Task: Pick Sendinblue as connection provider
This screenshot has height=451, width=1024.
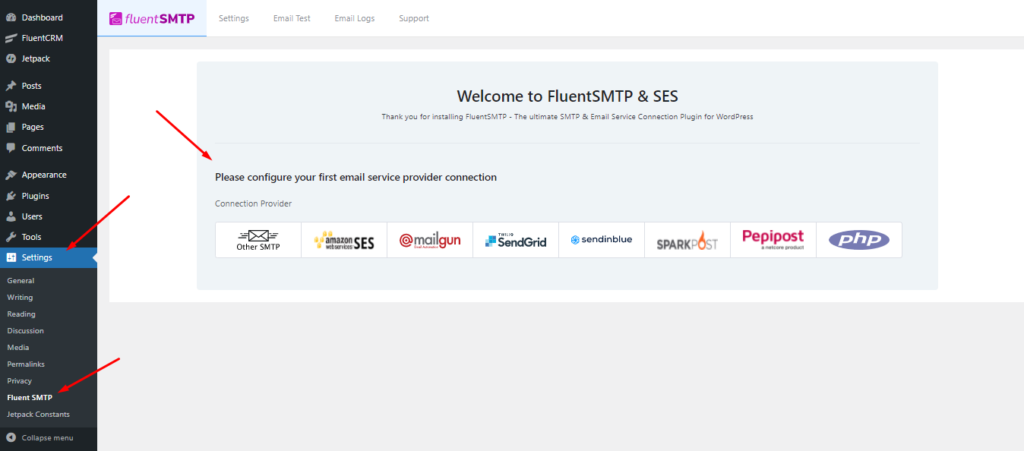Action: [x=601, y=240]
